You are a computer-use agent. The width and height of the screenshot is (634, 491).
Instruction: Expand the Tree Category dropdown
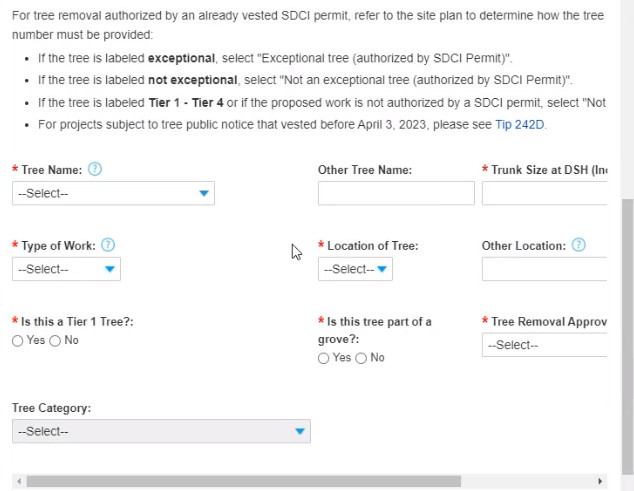pyautogui.click(x=161, y=431)
